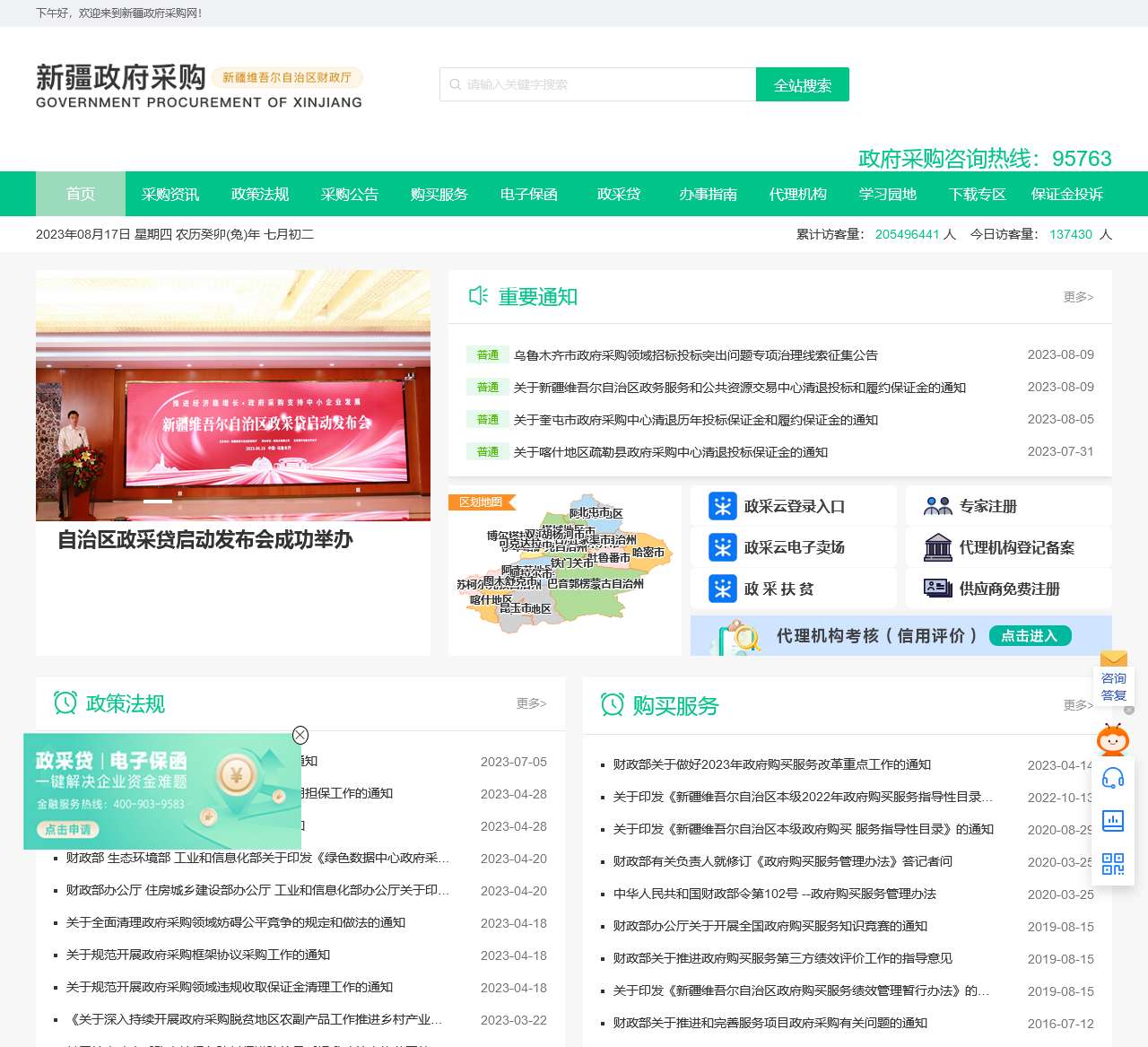The height and width of the screenshot is (1047, 1148).
Task: Open the 采购资讯 navigation item
Action: 170,194
